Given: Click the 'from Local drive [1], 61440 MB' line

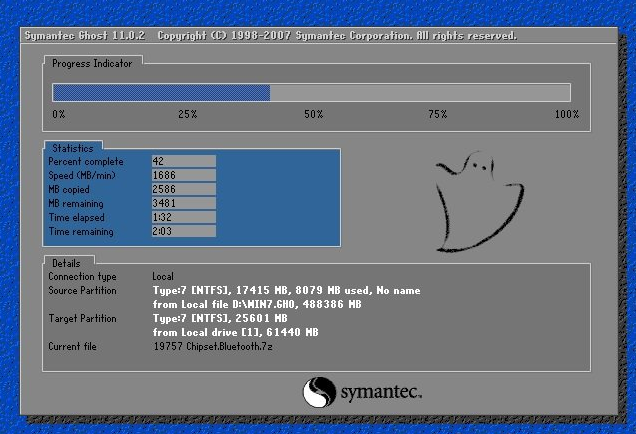Looking at the screenshot, I should tap(236, 332).
